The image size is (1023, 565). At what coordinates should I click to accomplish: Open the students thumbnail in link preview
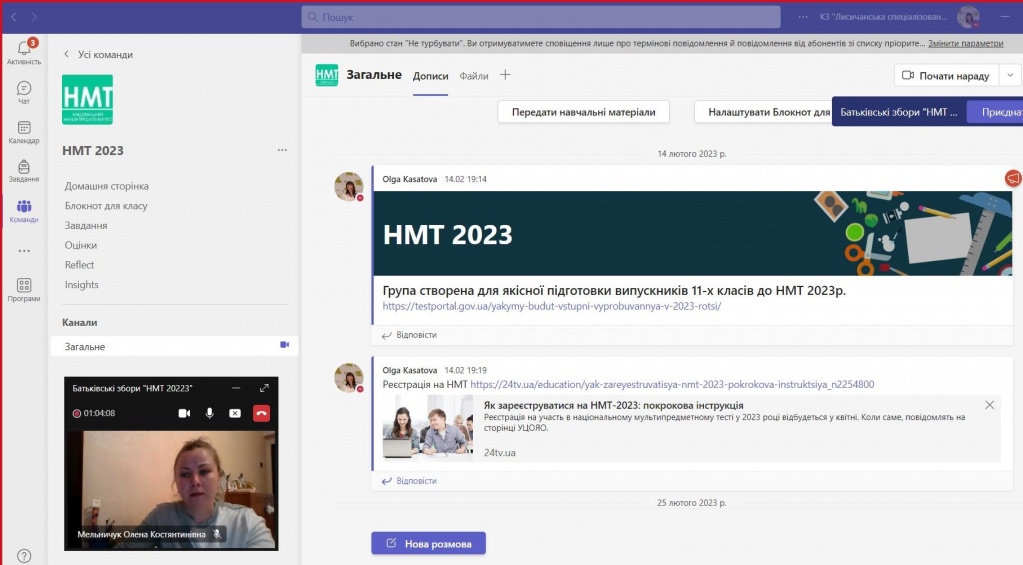pyautogui.click(x=427, y=428)
